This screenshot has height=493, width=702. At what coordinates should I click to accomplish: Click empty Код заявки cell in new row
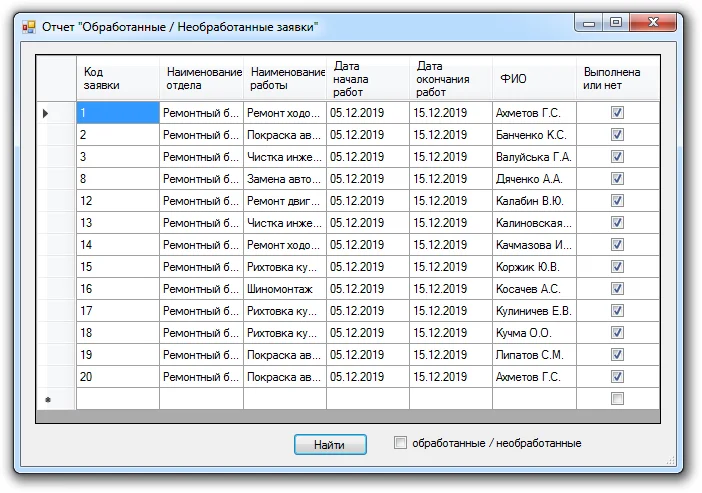pos(118,399)
